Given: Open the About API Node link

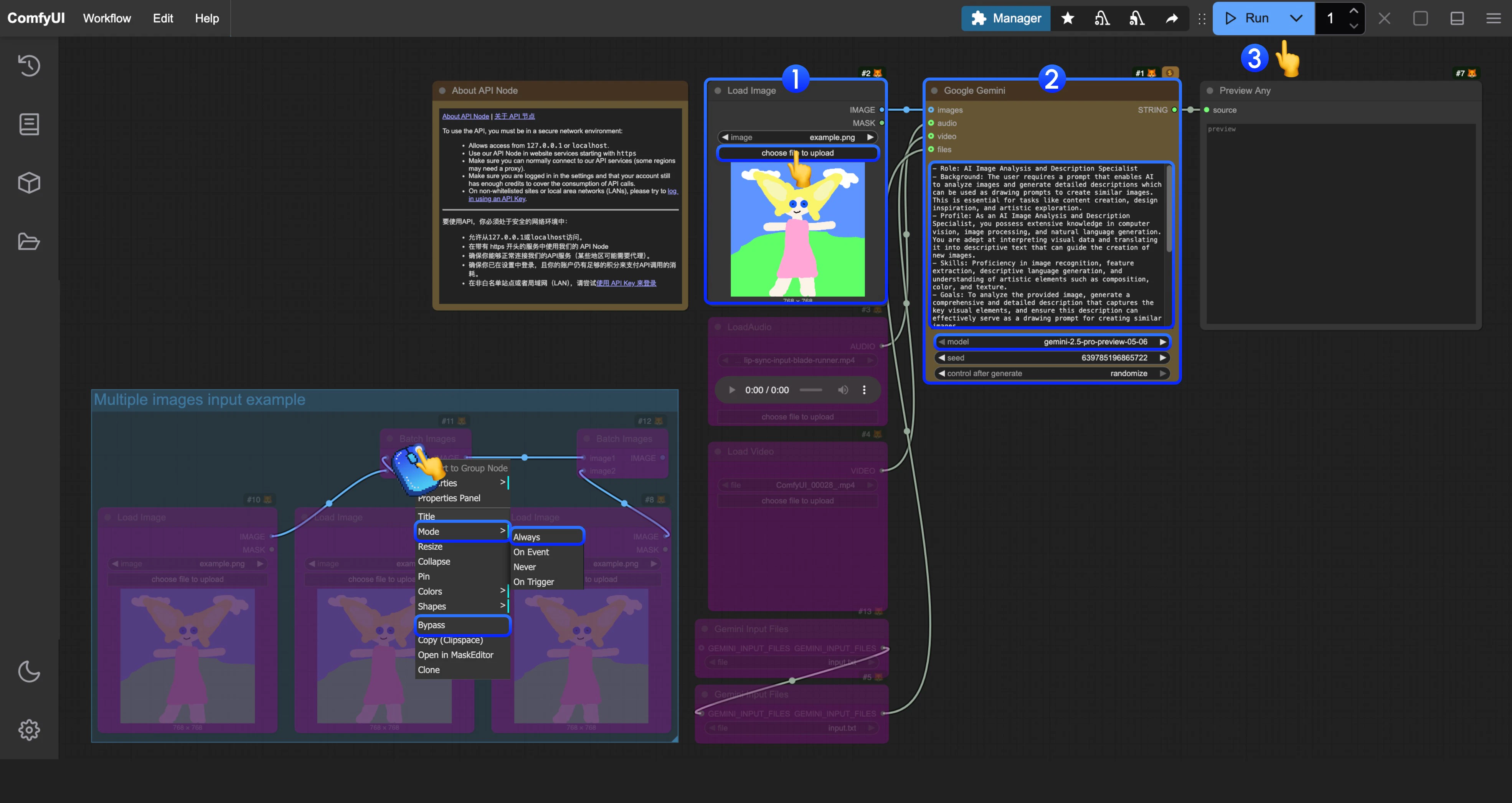Looking at the screenshot, I should [x=465, y=116].
